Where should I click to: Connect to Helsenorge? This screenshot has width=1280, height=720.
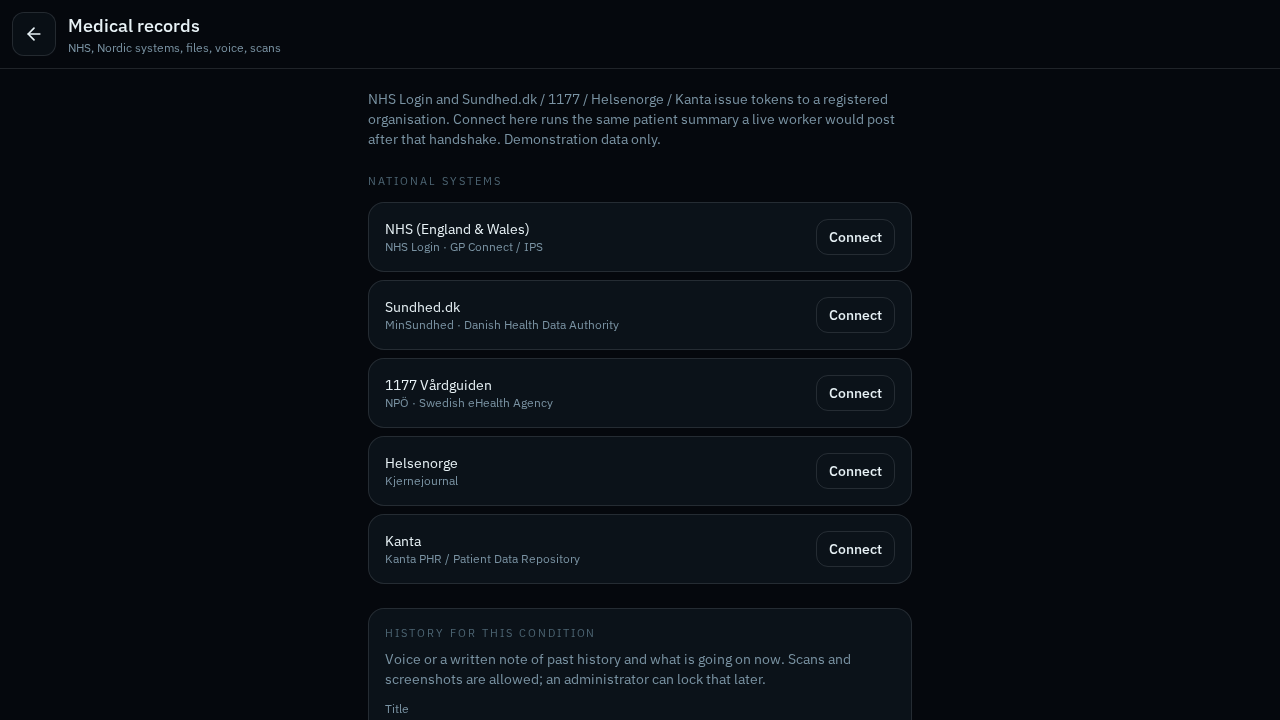click(x=855, y=471)
